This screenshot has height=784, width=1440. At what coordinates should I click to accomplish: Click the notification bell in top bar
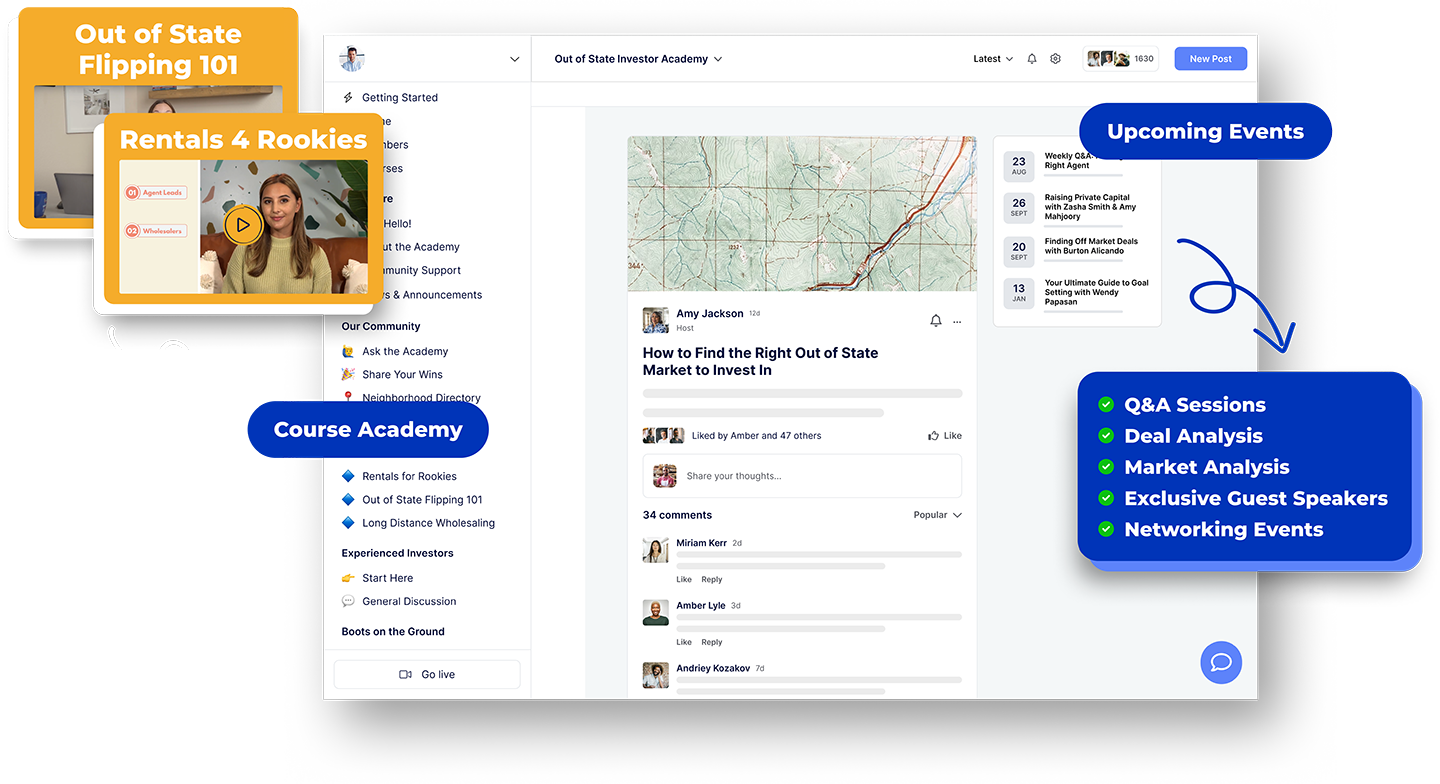click(1032, 59)
